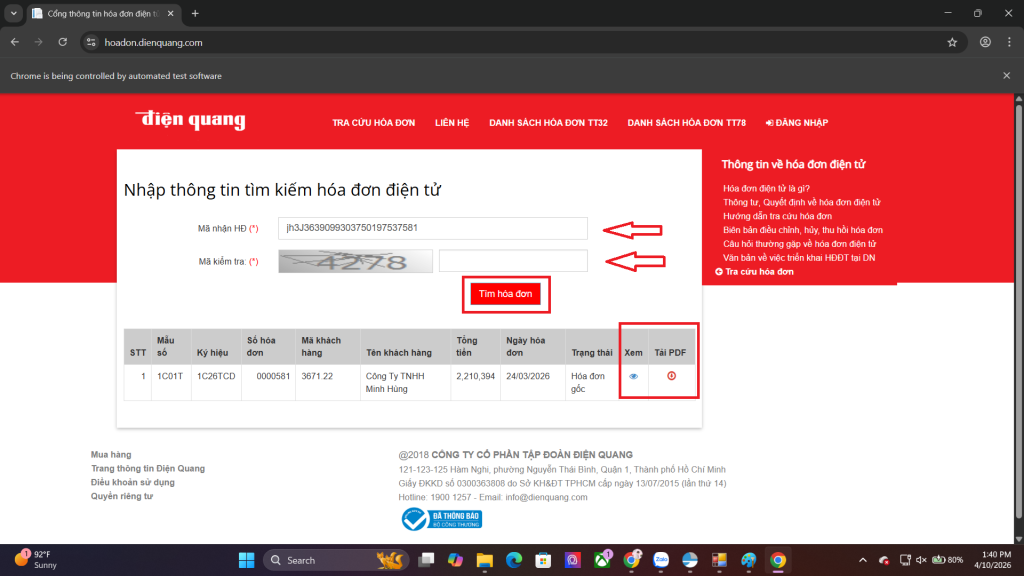Viewport: 1024px width, 576px height.
Task: Select the LIÊN HỆ menu item
Action: point(452,123)
